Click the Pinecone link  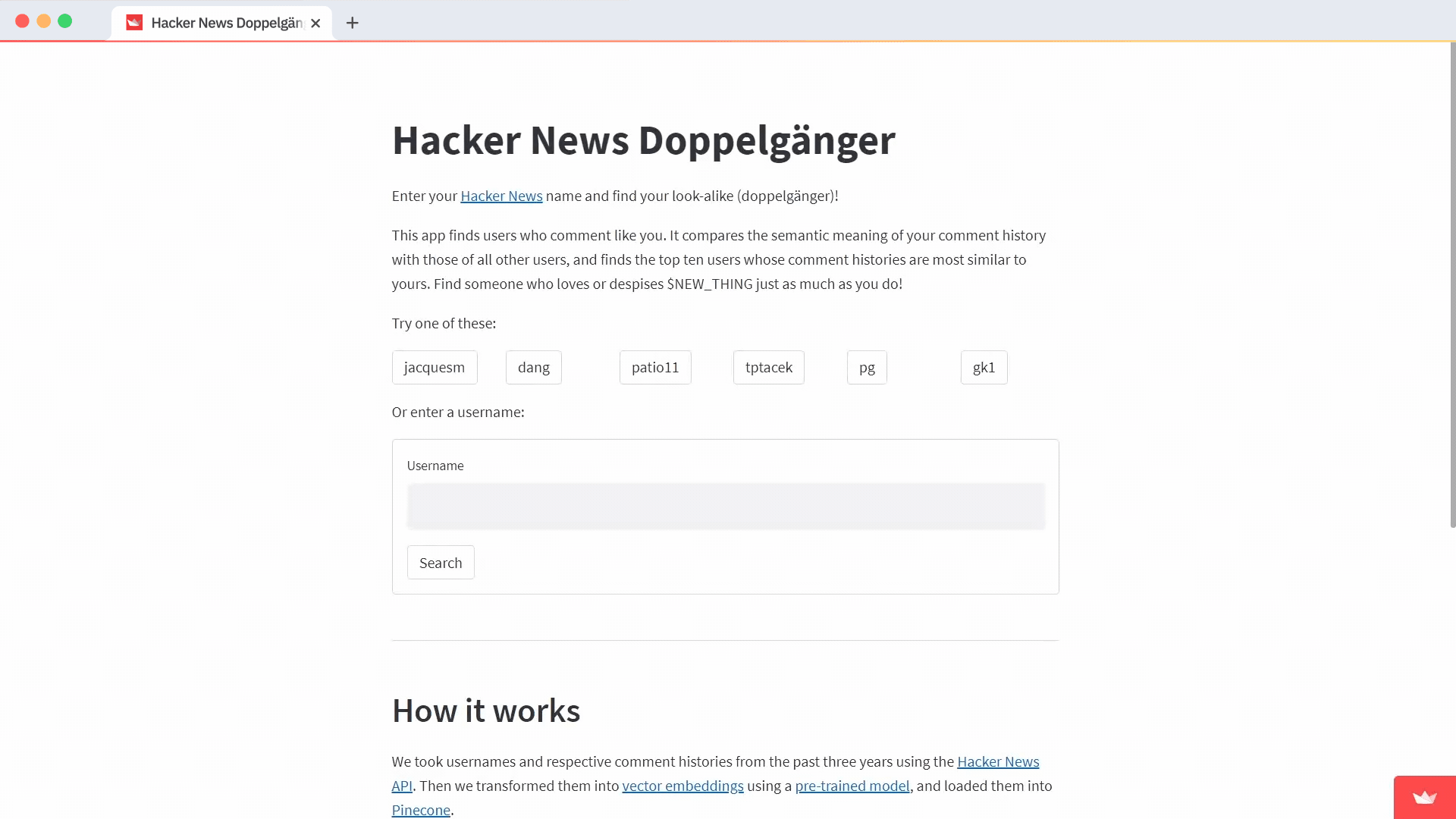click(421, 810)
